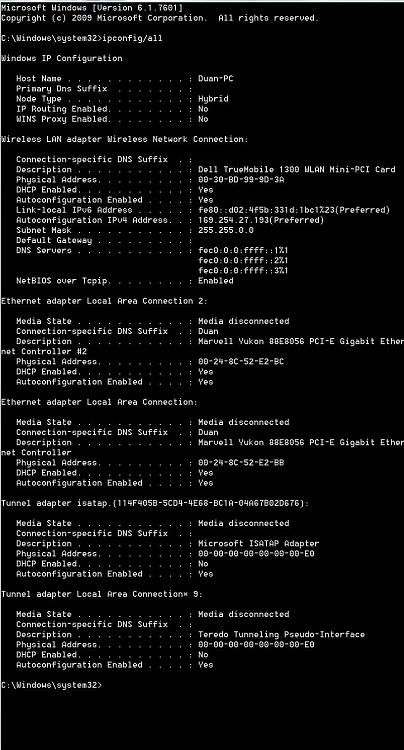Viewport: 404px width, 750px height.
Task: Click the Subnet Mask value 255.255.0.0
Action: [x=226, y=230]
